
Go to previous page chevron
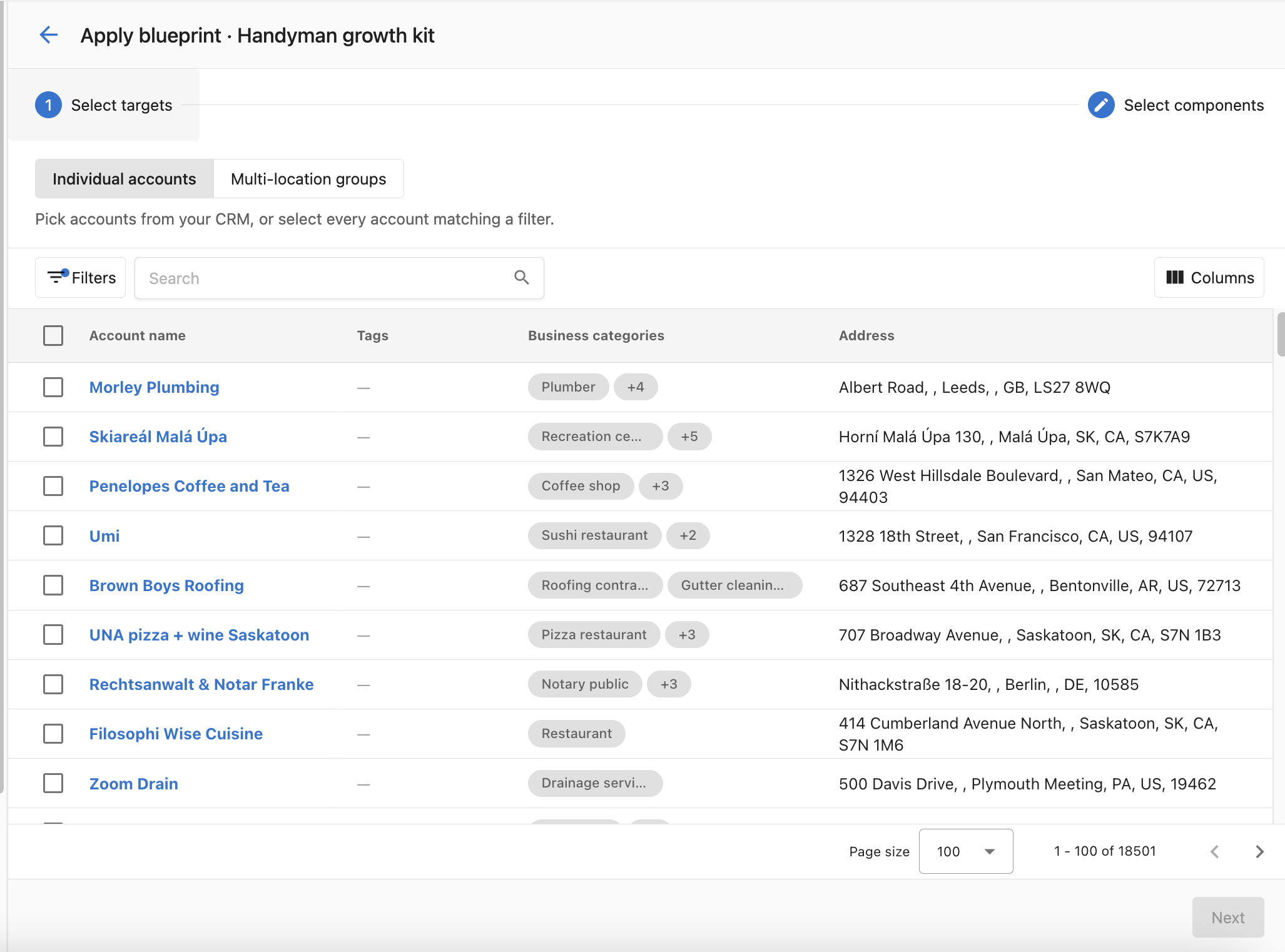(x=1215, y=851)
